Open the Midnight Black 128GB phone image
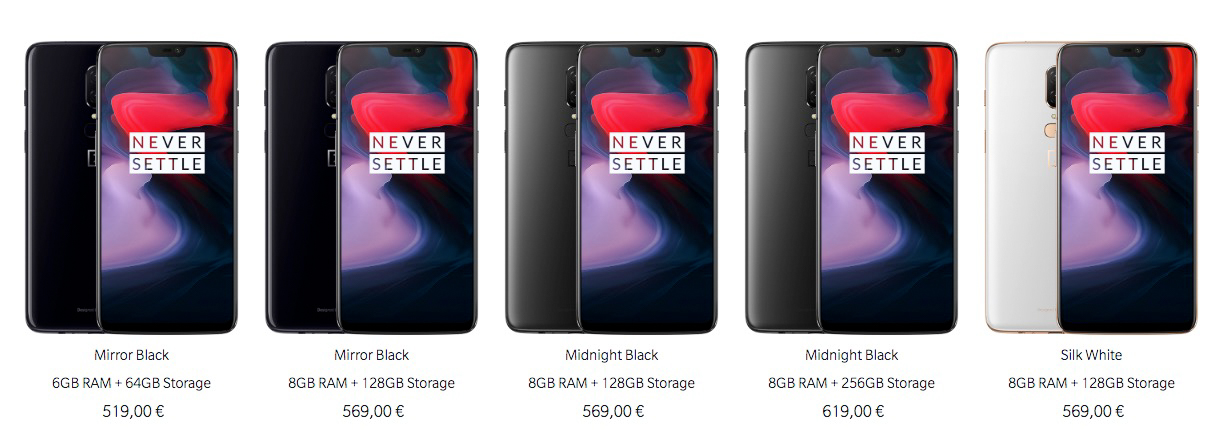 point(611,188)
